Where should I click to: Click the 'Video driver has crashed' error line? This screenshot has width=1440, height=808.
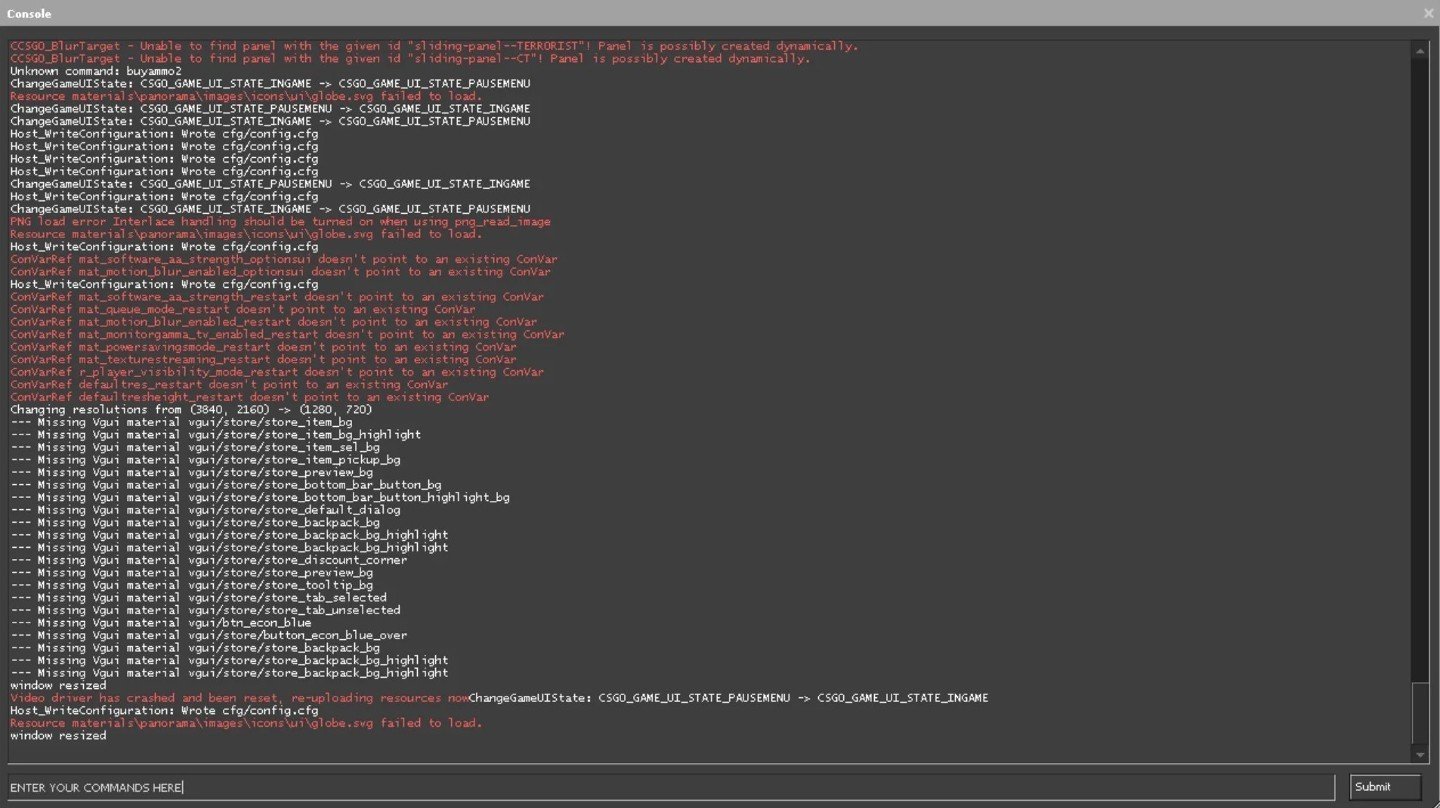240,698
